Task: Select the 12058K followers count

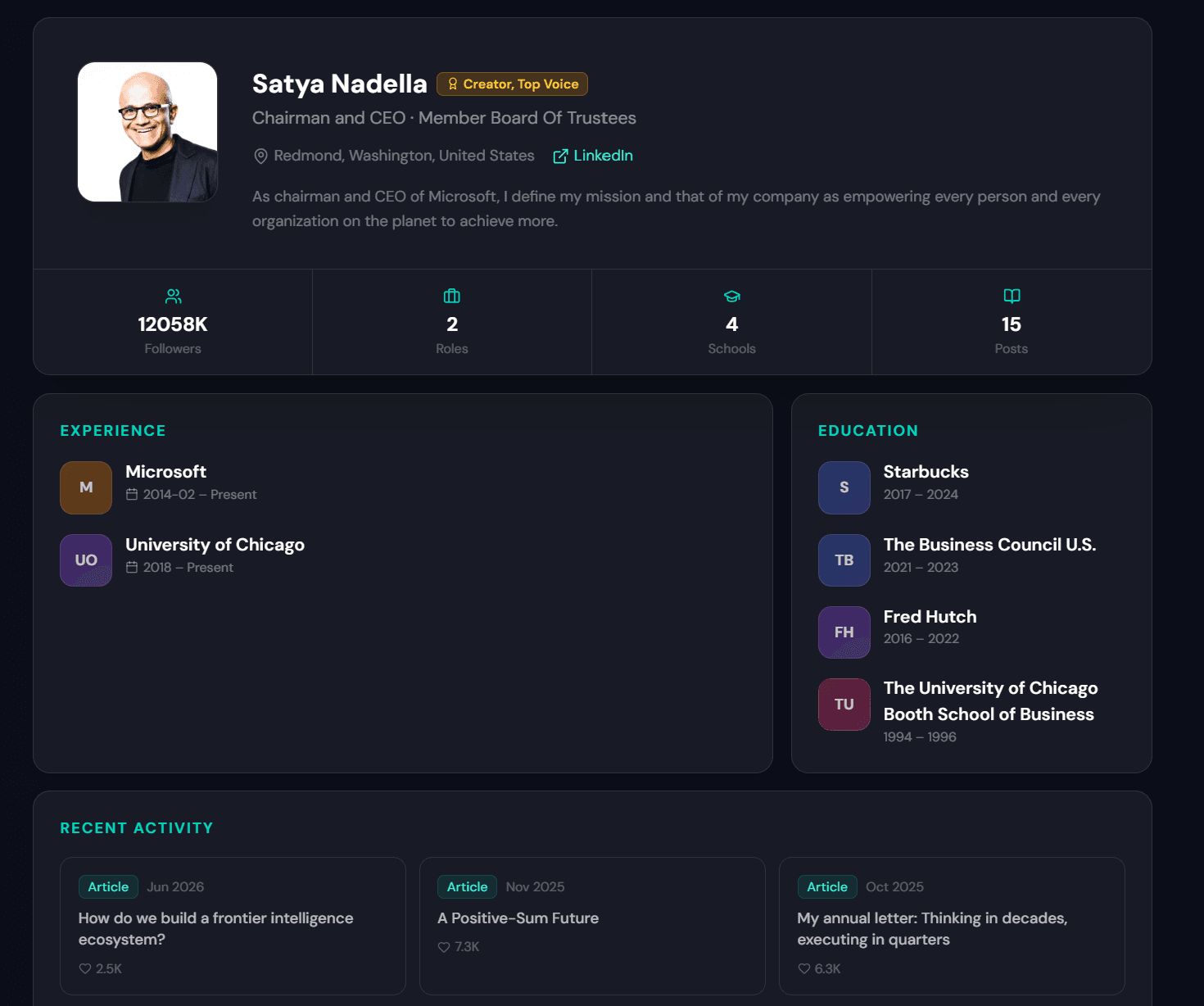Action: tap(173, 324)
